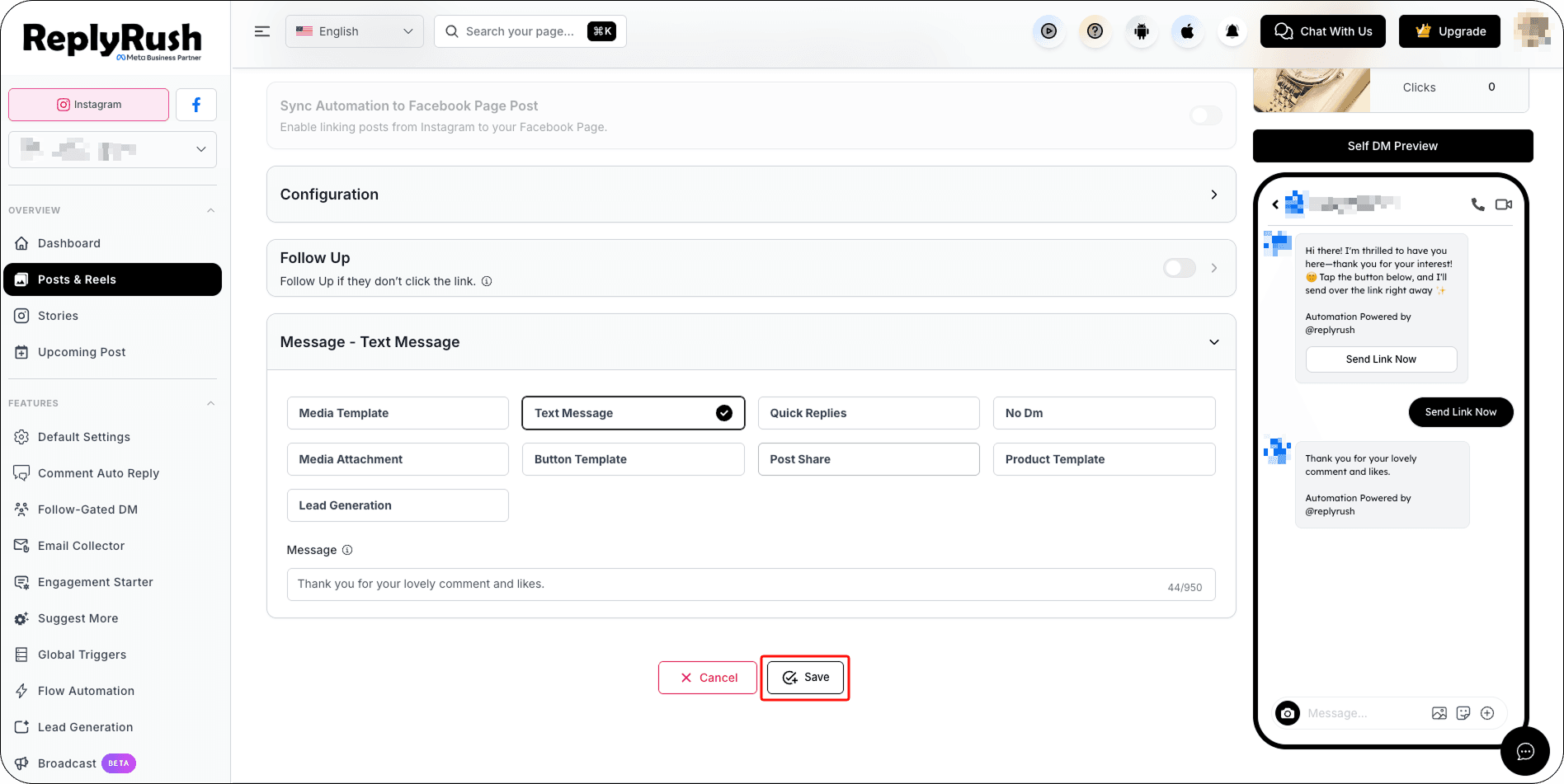Collapse the sidebar with the hamburger icon
This screenshot has width=1564, height=784.
(x=262, y=31)
